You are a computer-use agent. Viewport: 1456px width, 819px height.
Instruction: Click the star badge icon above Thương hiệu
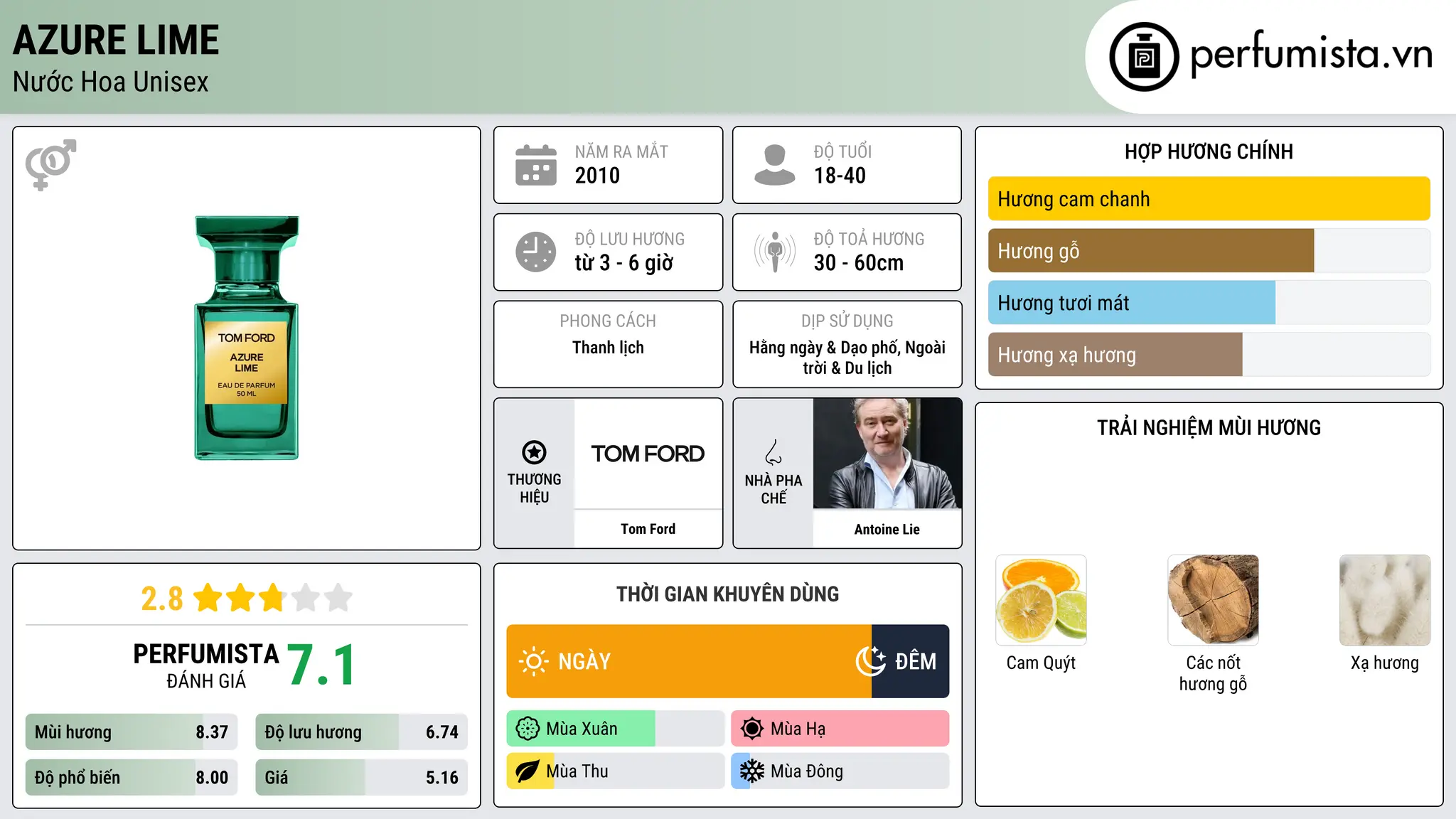534,452
